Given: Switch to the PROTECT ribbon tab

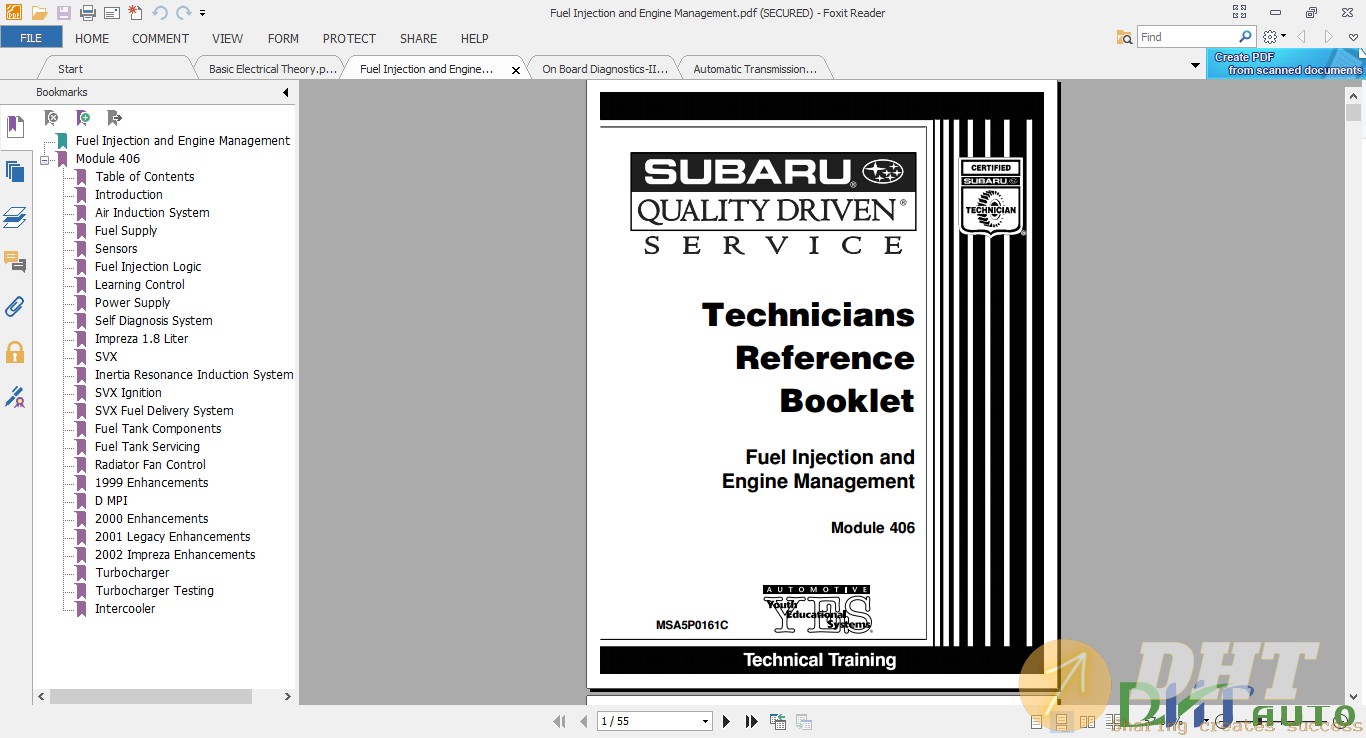Looking at the screenshot, I should [349, 38].
